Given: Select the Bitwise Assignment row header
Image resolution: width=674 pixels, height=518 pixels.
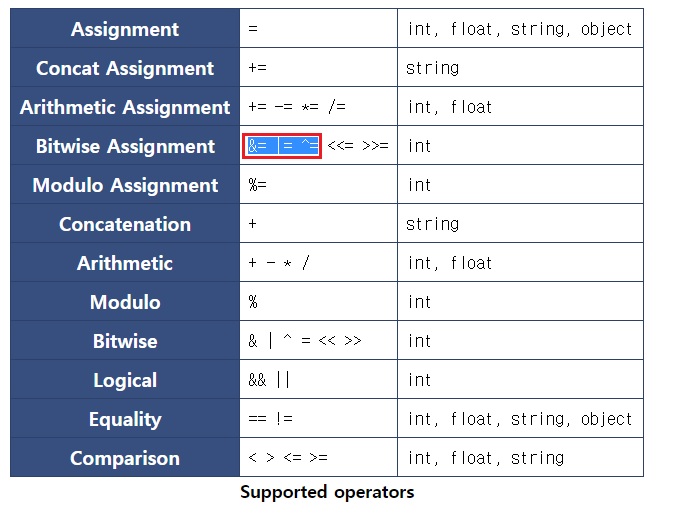Looking at the screenshot, I should 125,146.
